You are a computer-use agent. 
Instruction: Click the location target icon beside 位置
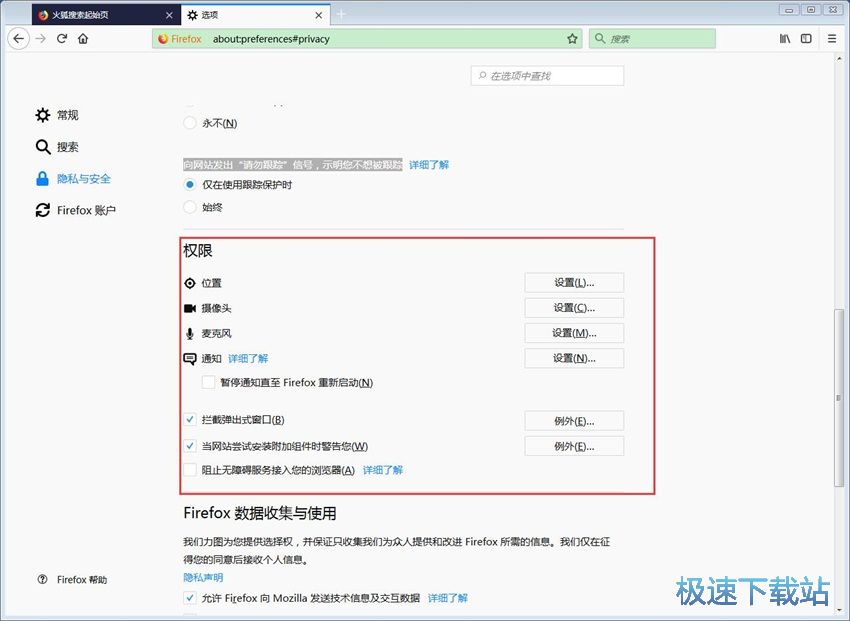190,283
